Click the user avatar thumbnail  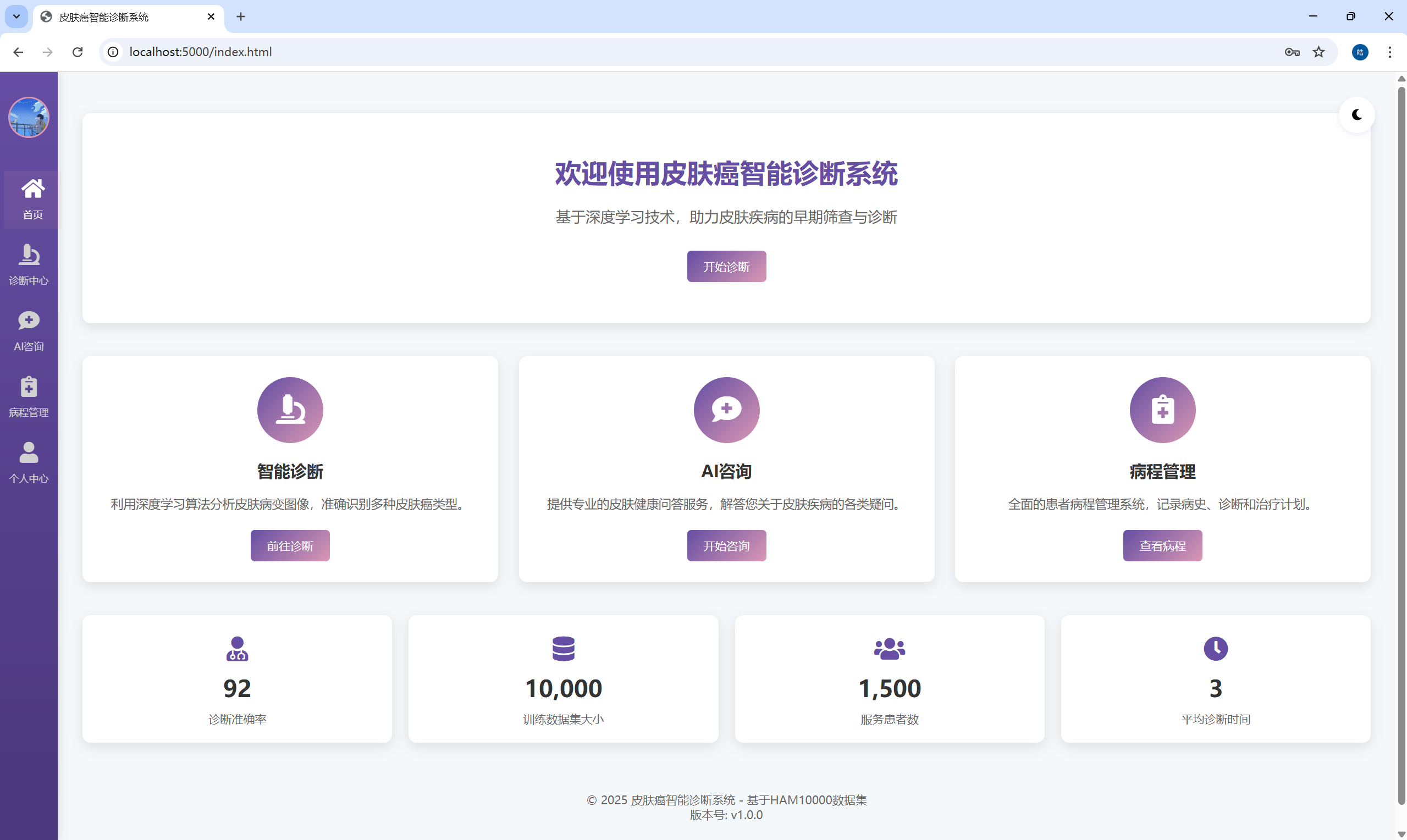(28, 117)
